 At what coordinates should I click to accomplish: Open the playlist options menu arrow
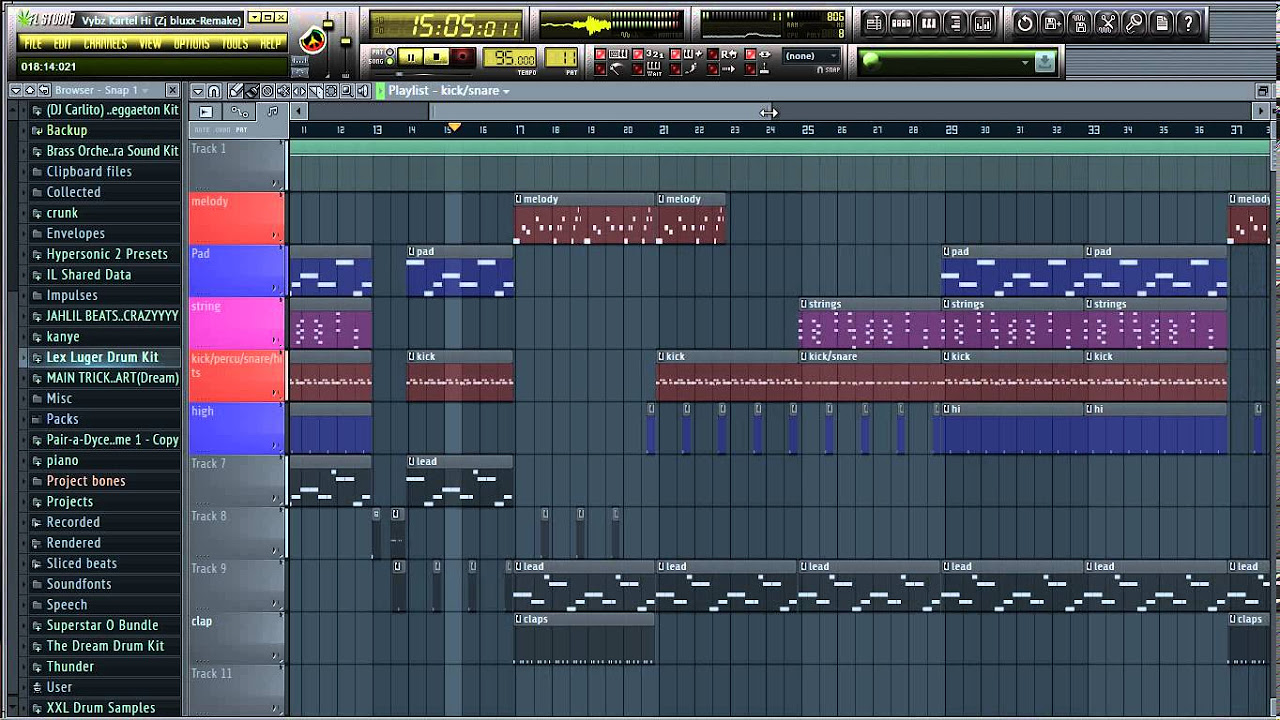198,90
